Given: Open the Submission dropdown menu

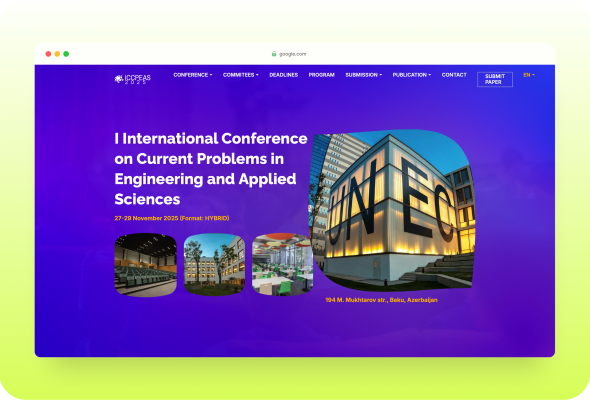Looking at the screenshot, I should click(363, 75).
